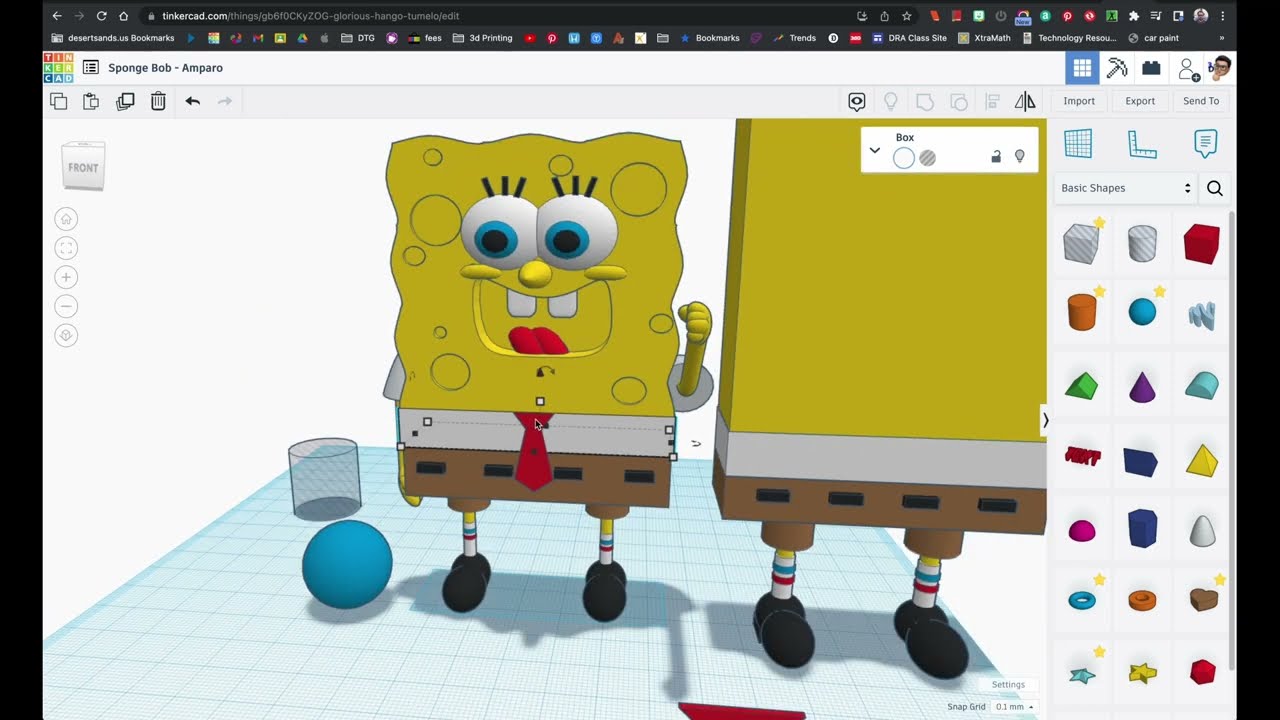The height and width of the screenshot is (720, 1280).
Task: Open Basic Shapes category dropdown
Action: click(1125, 188)
